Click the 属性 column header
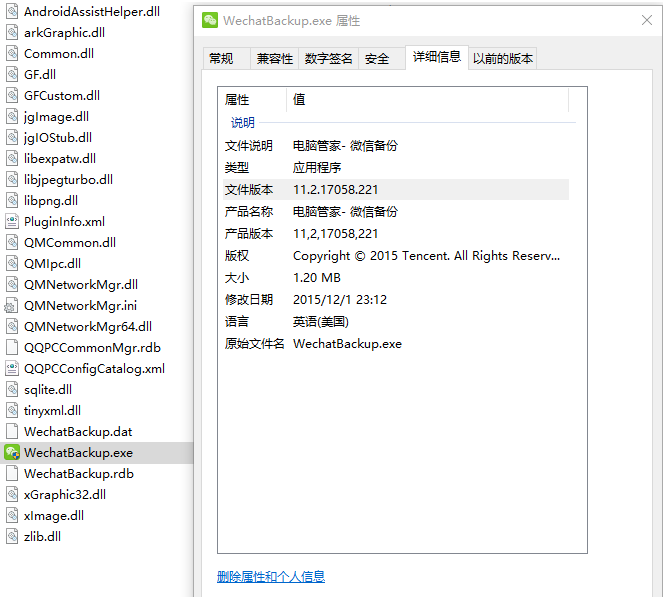The width and height of the screenshot is (667, 597). [x=252, y=100]
